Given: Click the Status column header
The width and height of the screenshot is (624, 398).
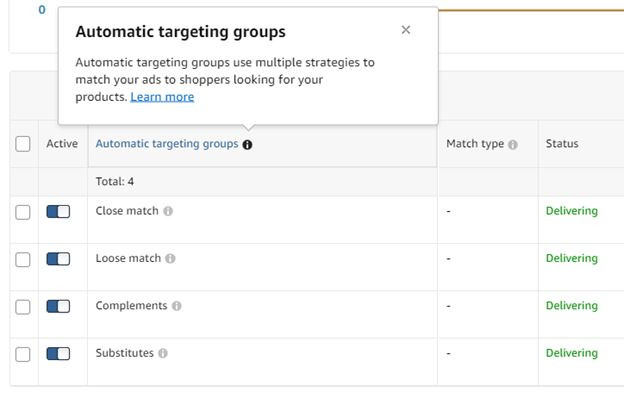Looking at the screenshot, I should 562,144.
